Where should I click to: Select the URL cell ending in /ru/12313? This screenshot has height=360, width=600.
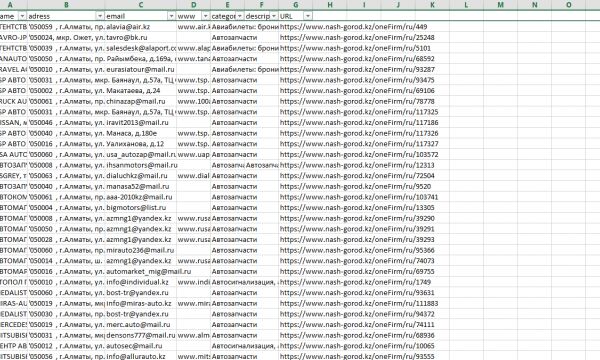(296, 165)
